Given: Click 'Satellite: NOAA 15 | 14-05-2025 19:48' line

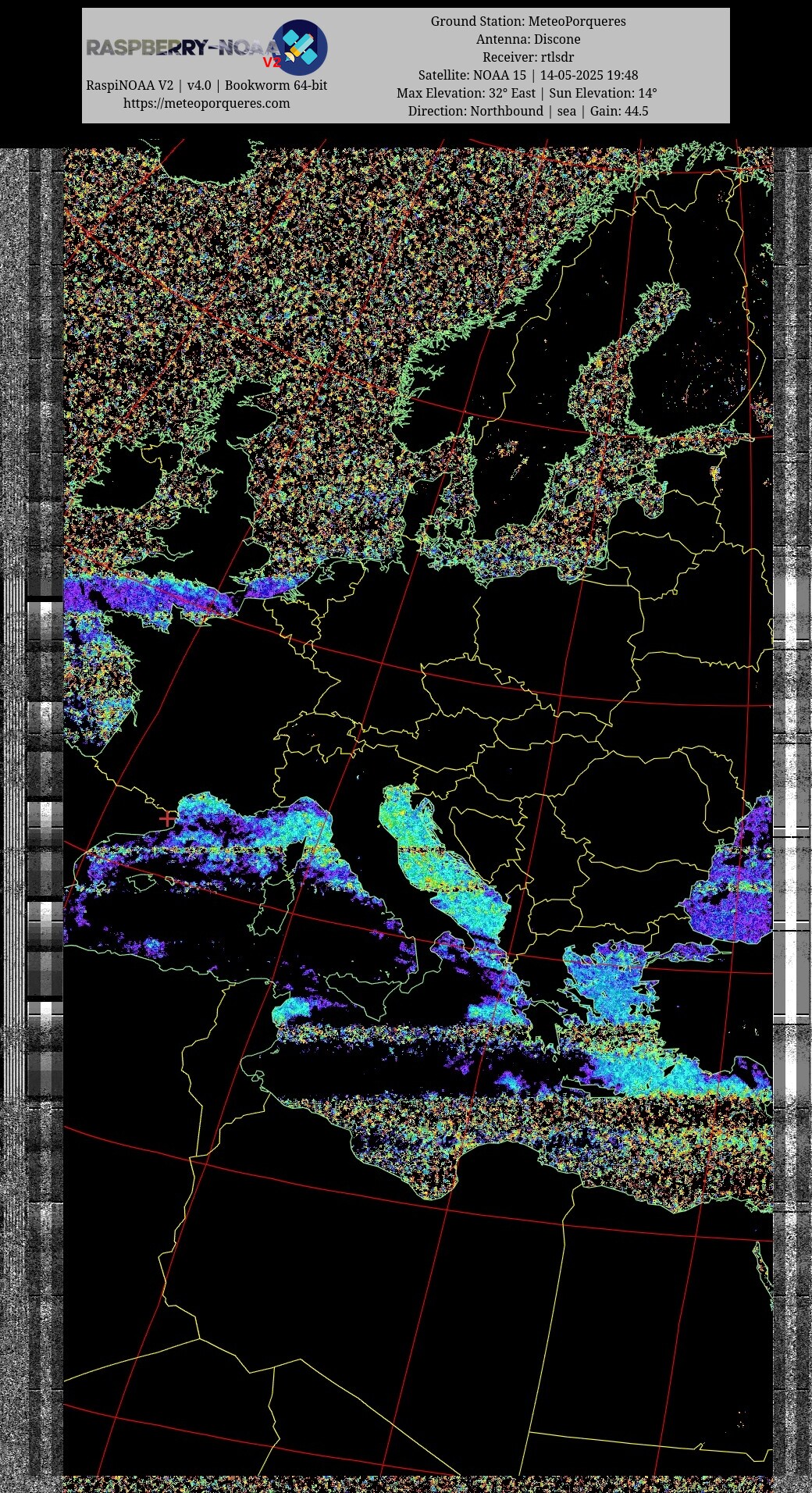Looking at the screenshot, I should pos(529,75).
